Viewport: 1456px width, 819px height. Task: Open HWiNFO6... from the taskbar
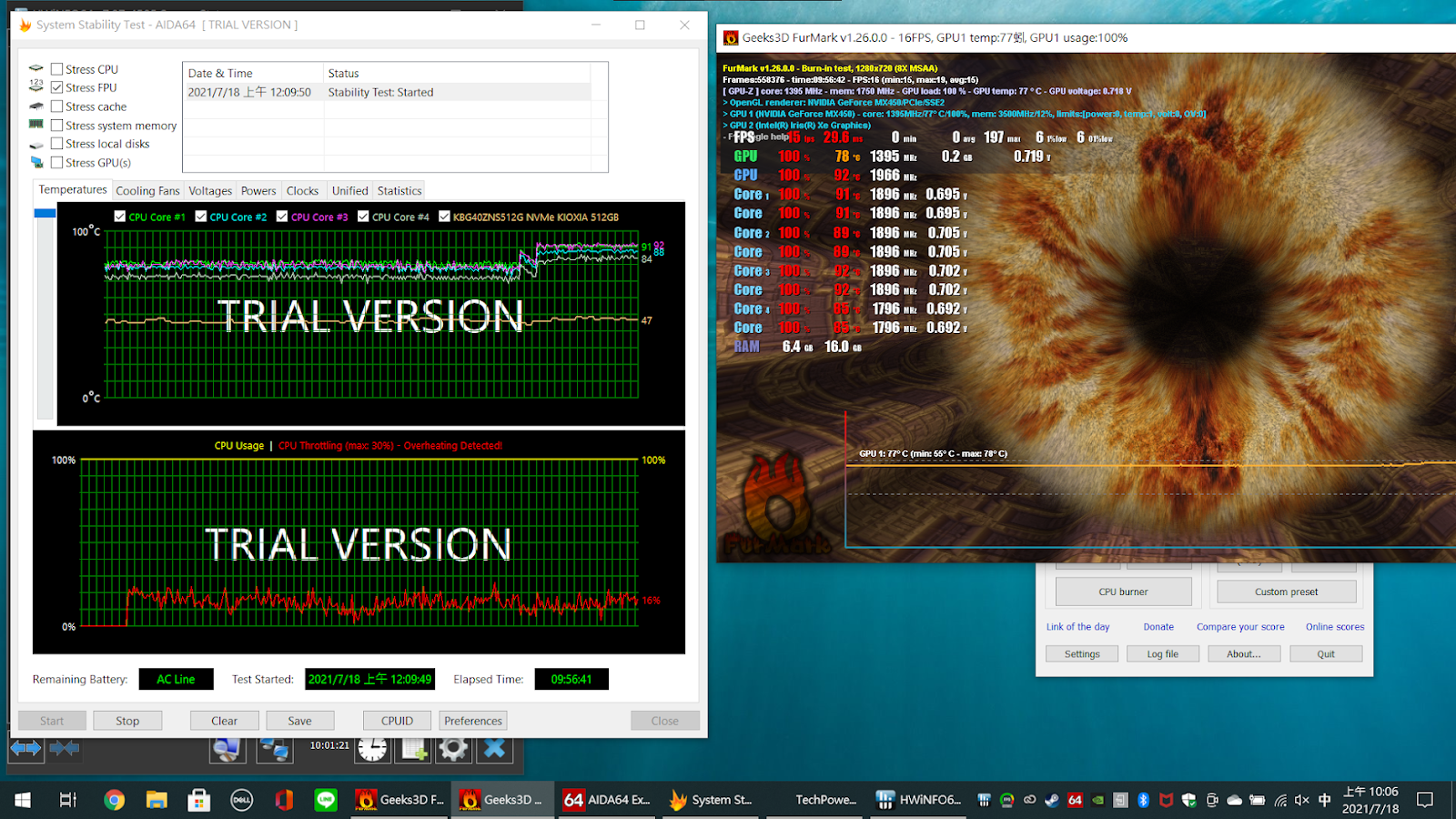(918, 800)
